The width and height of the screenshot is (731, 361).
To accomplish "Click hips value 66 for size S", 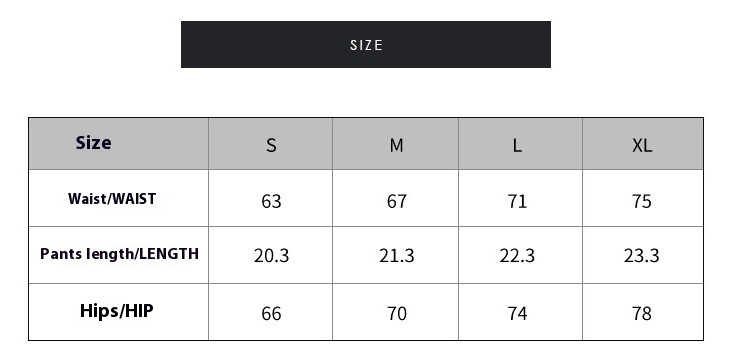I will click(271, 313).
